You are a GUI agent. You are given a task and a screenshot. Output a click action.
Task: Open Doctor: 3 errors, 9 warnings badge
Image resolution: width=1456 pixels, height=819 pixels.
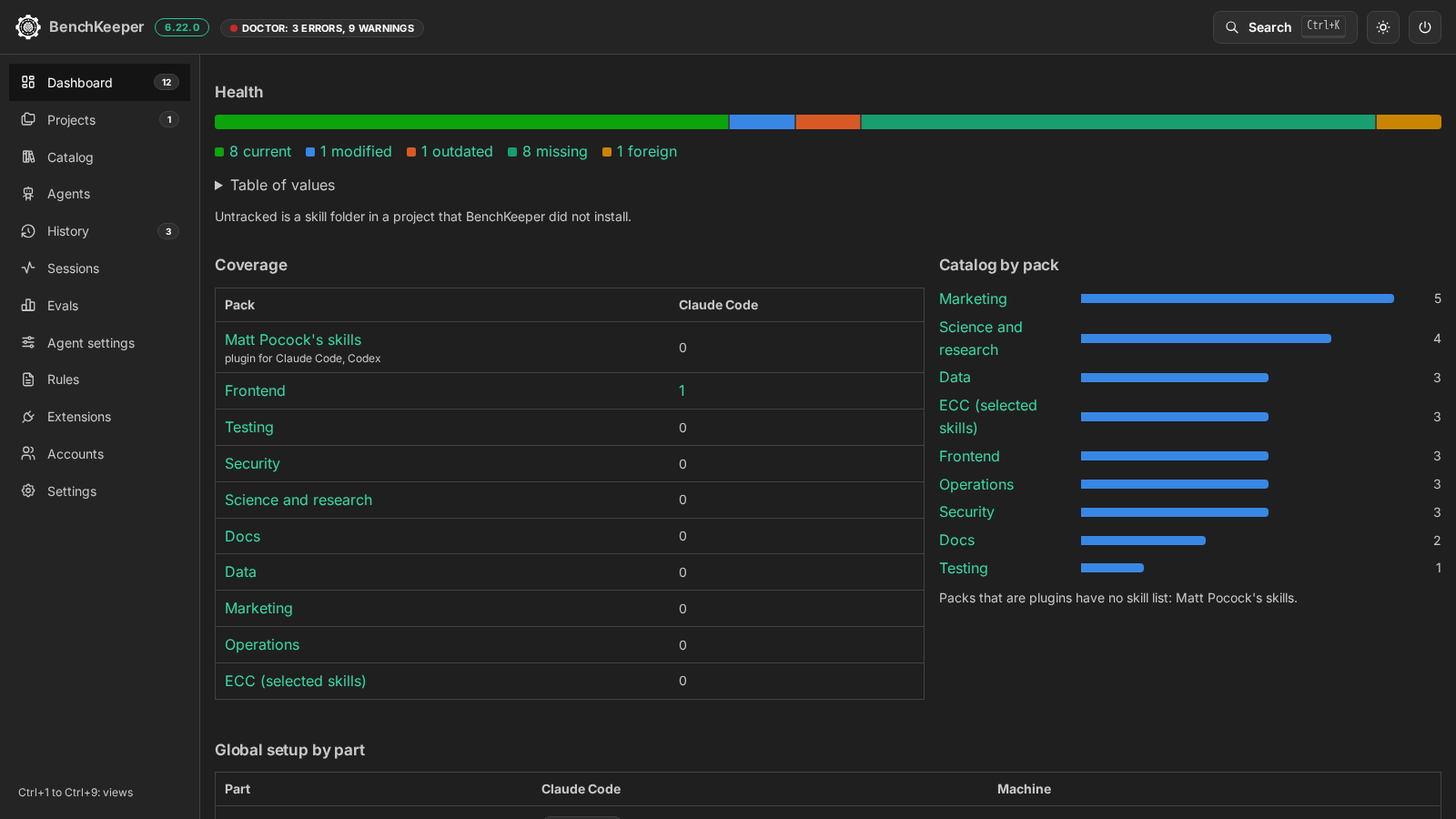point(322,28)
